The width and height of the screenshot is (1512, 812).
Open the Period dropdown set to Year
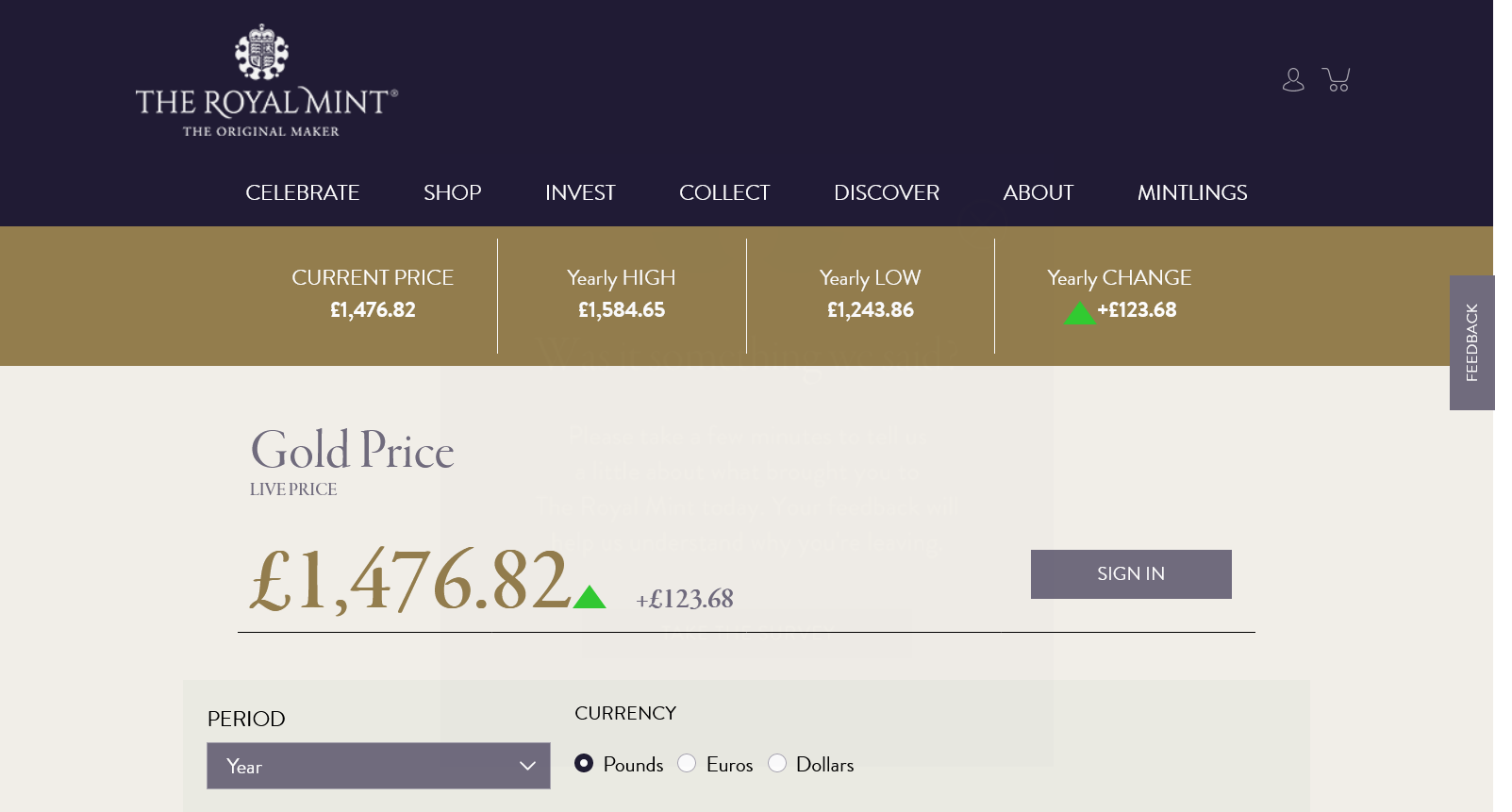pos(377,766)
